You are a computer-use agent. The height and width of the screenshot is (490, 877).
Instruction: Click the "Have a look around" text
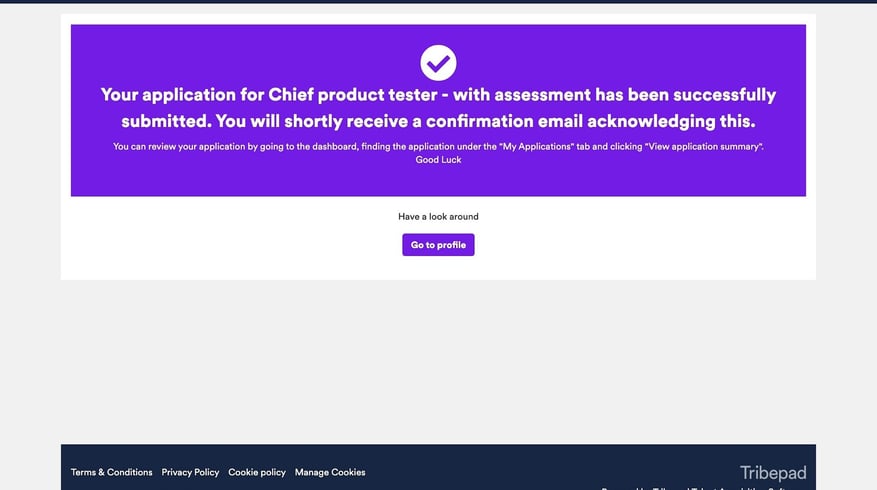coord(438,216)
